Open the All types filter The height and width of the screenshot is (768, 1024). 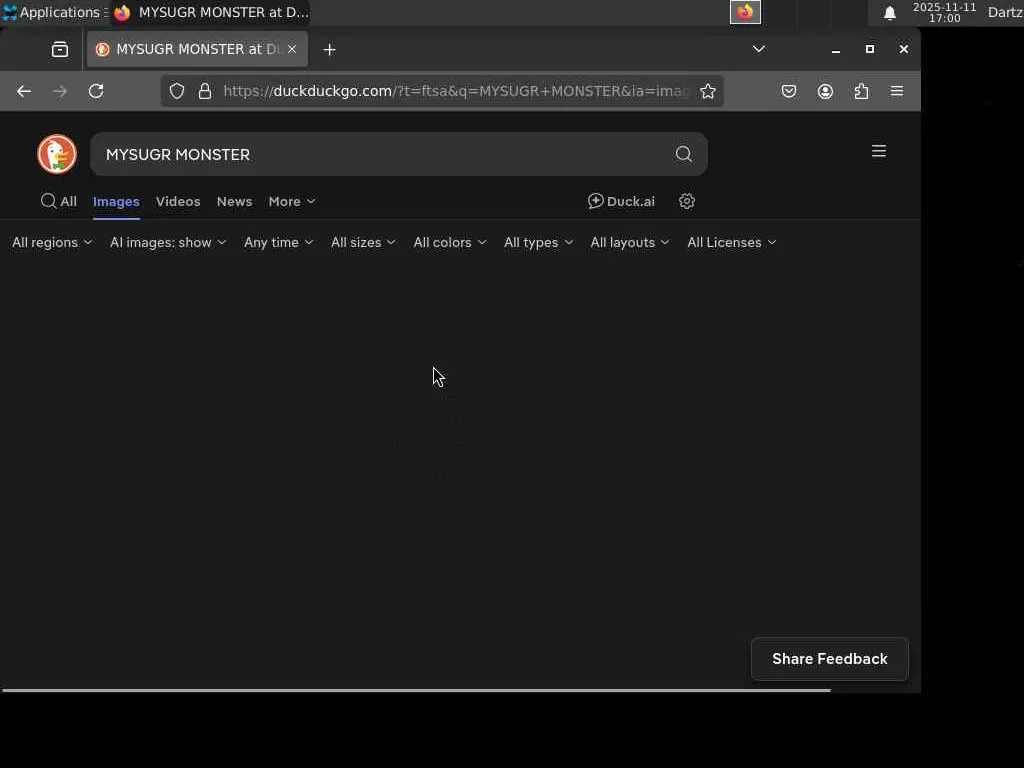click(x=538, y=242)
